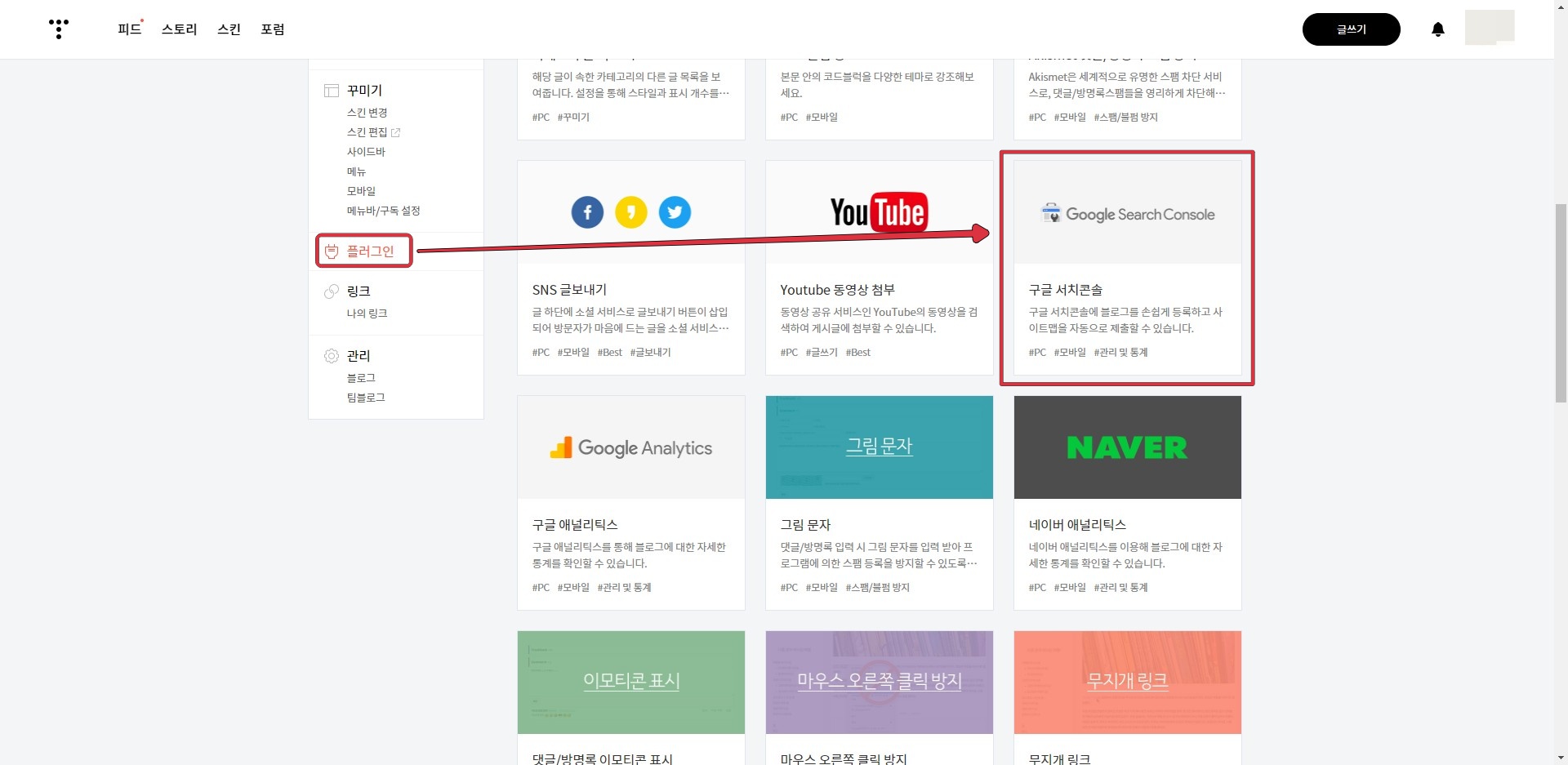Click #글보내기 tag in SNS card
Screen dimensions: 1568x765
coord(650,353)
